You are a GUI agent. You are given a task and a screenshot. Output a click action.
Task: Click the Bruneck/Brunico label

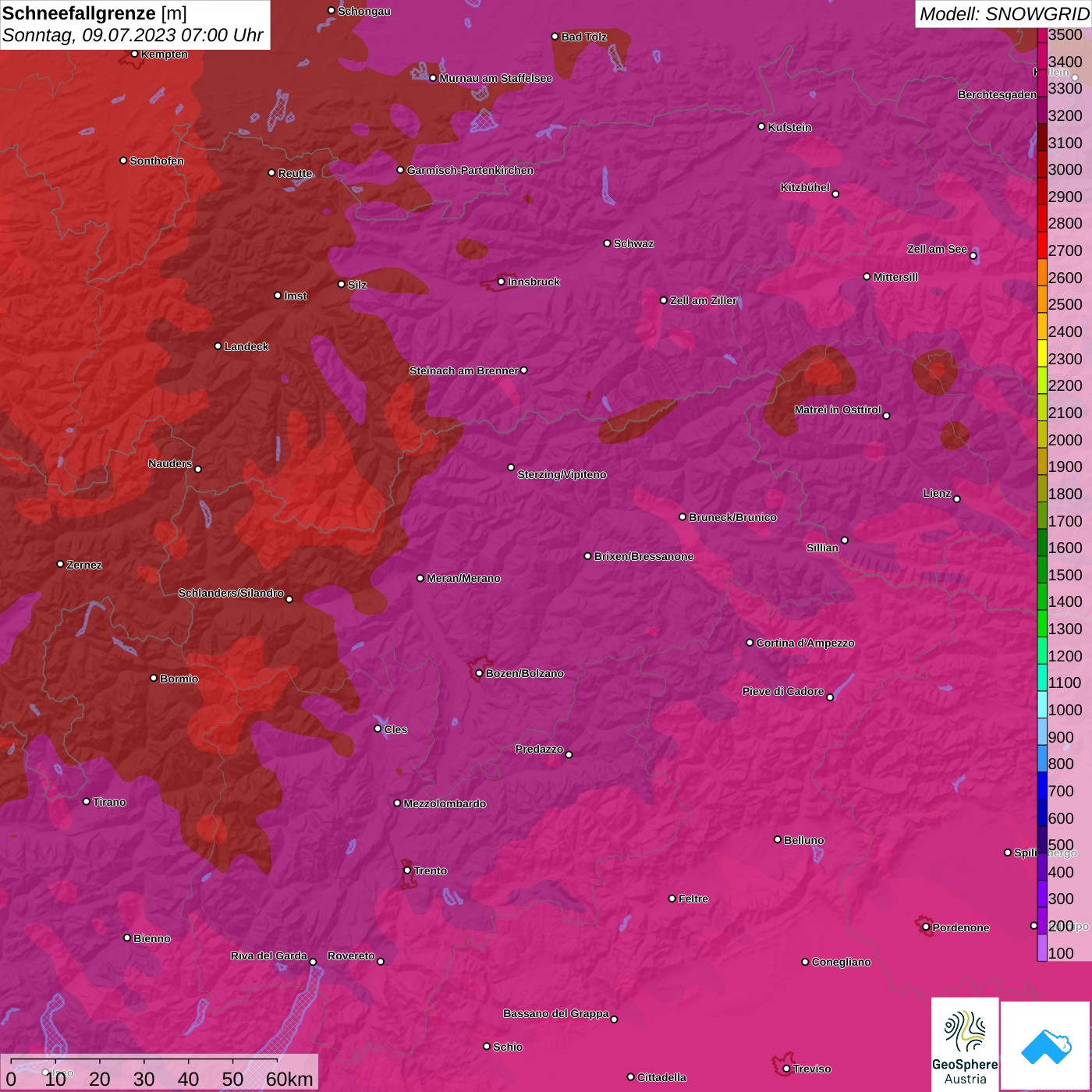coord(733,517)
